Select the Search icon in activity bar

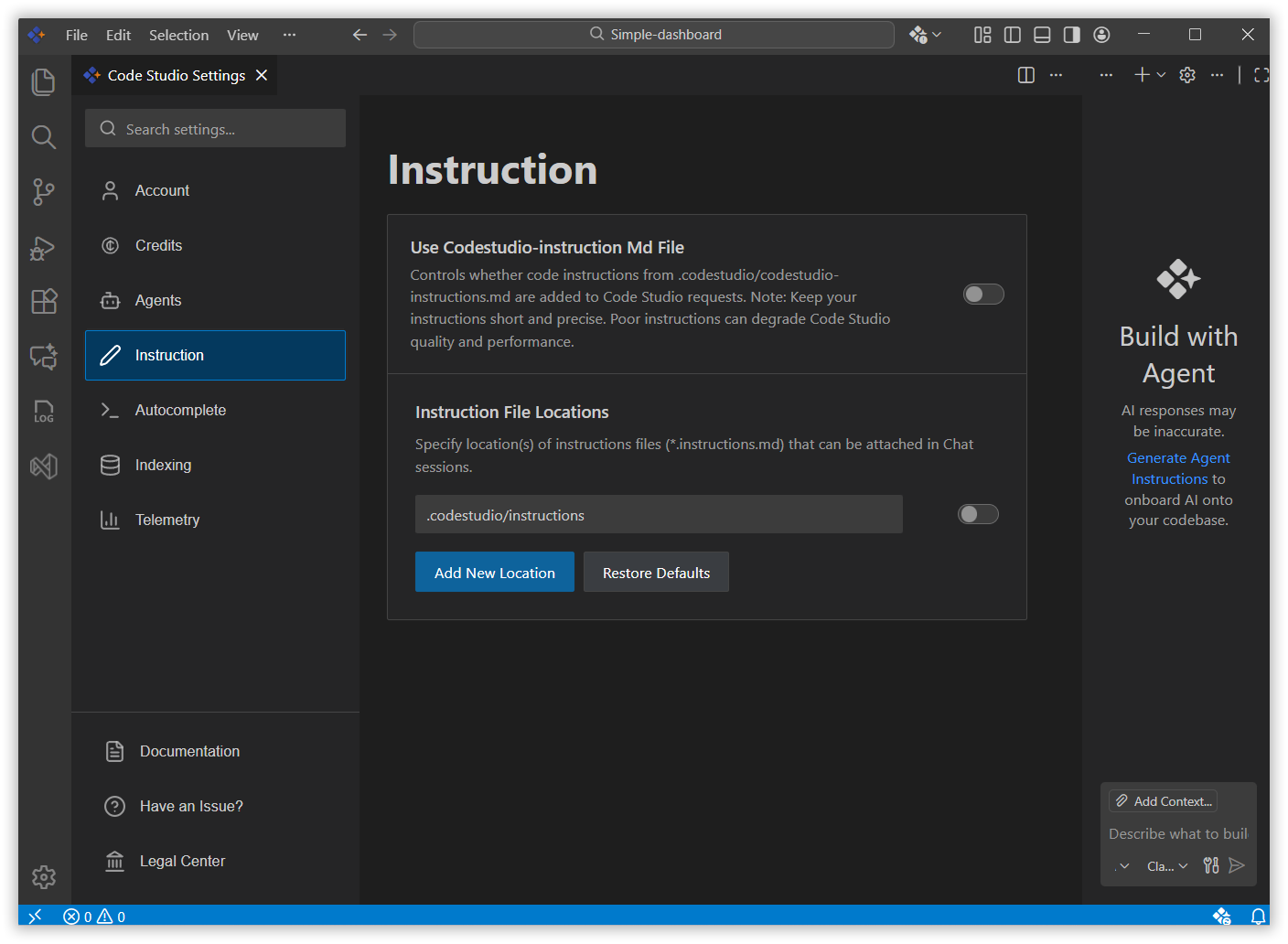(x=43, y=137)
